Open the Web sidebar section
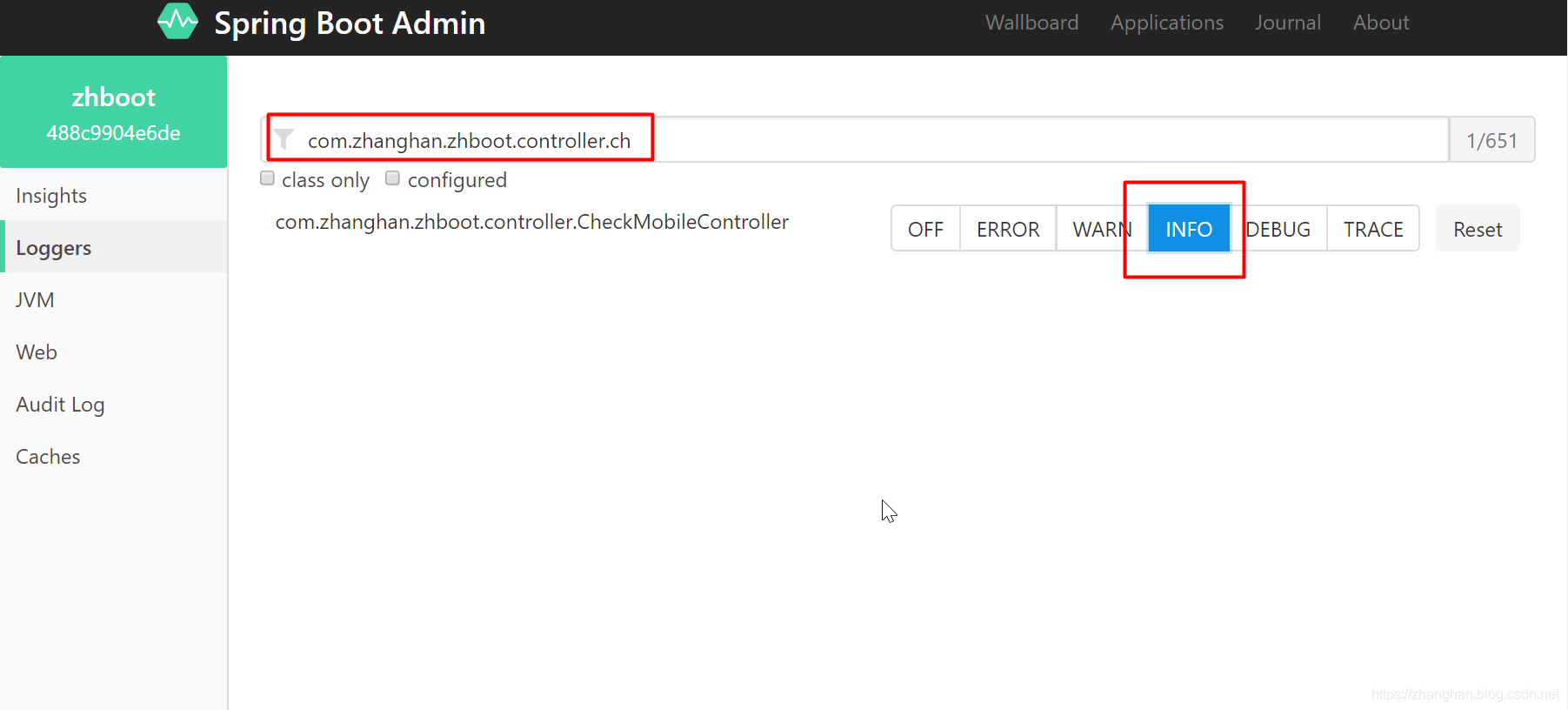The height and width of the screenshot is (710, 1568). 114,352
